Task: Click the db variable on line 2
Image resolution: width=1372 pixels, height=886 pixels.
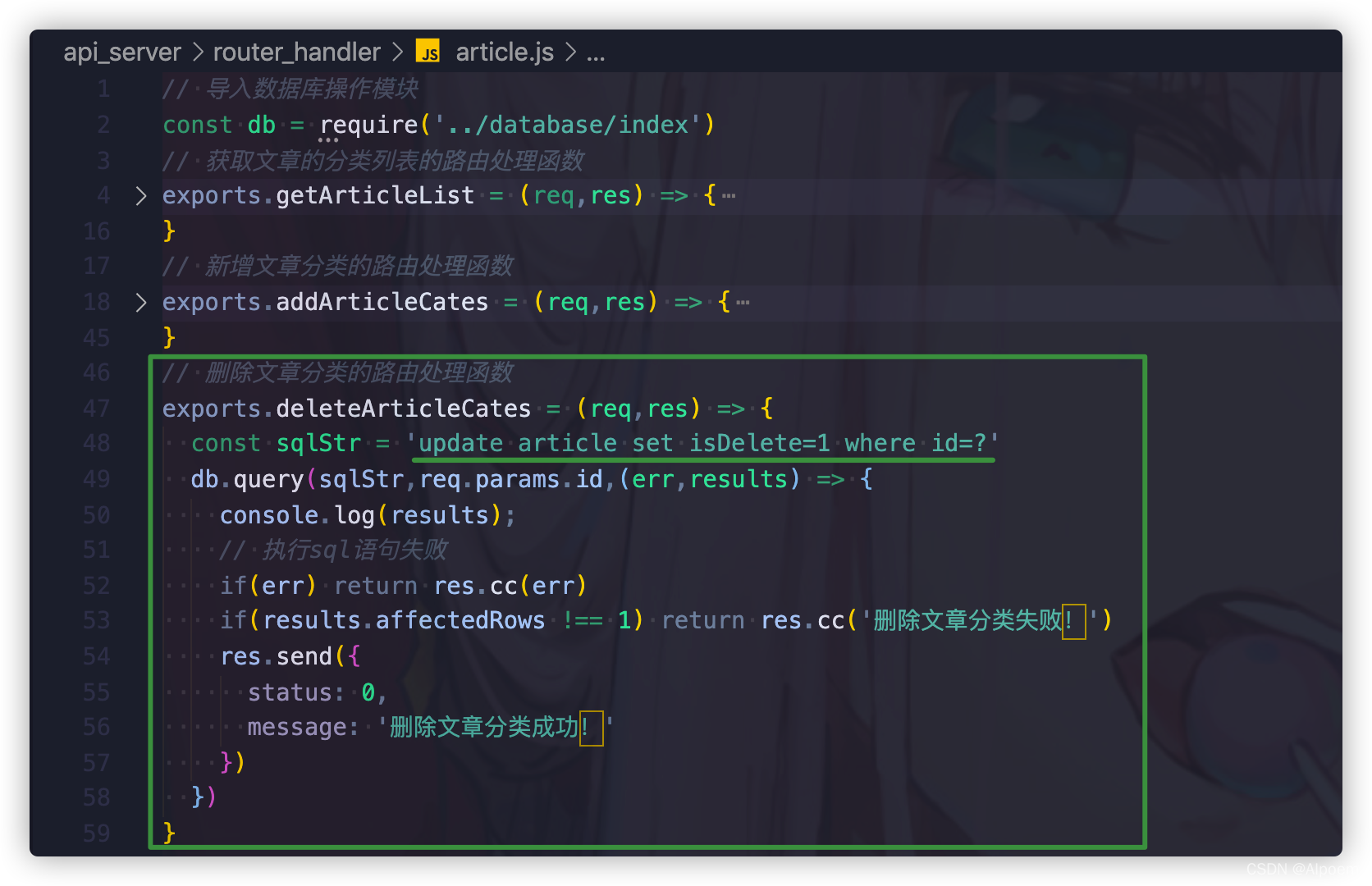Action: click(261, 125)
